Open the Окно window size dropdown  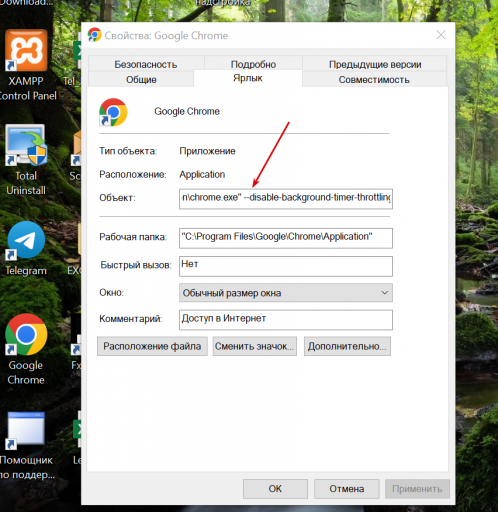click(x=286, y=293)
